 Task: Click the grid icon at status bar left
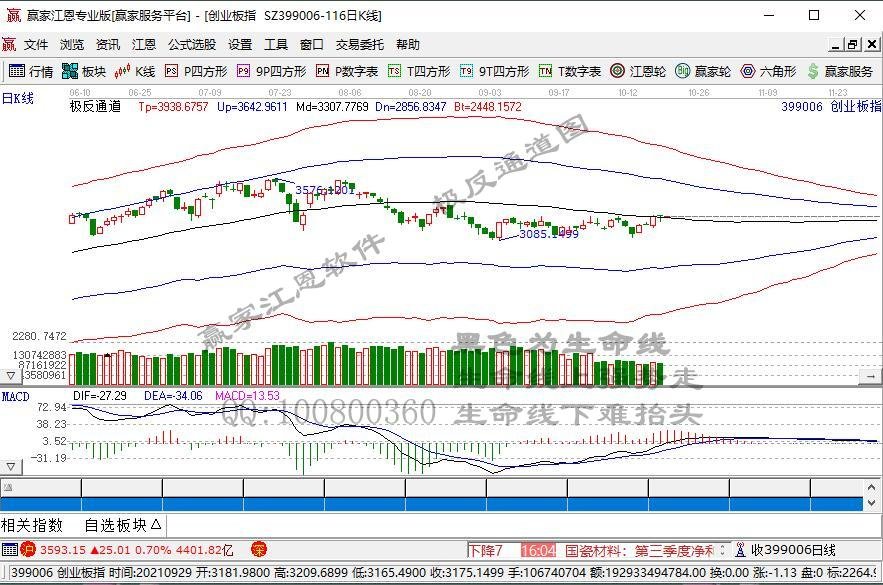click(10, 549)
